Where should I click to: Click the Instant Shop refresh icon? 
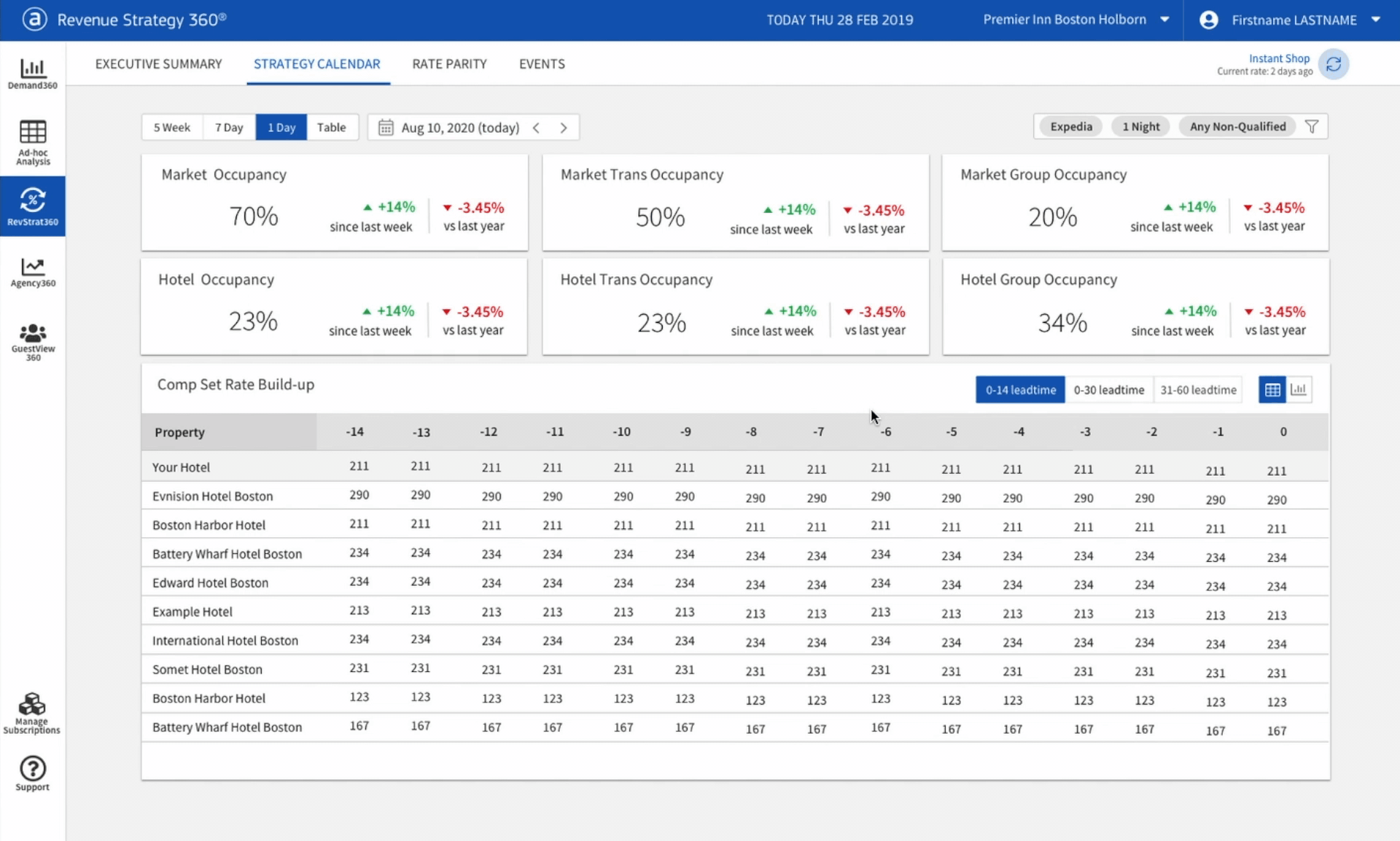[x=1334, y=64]
